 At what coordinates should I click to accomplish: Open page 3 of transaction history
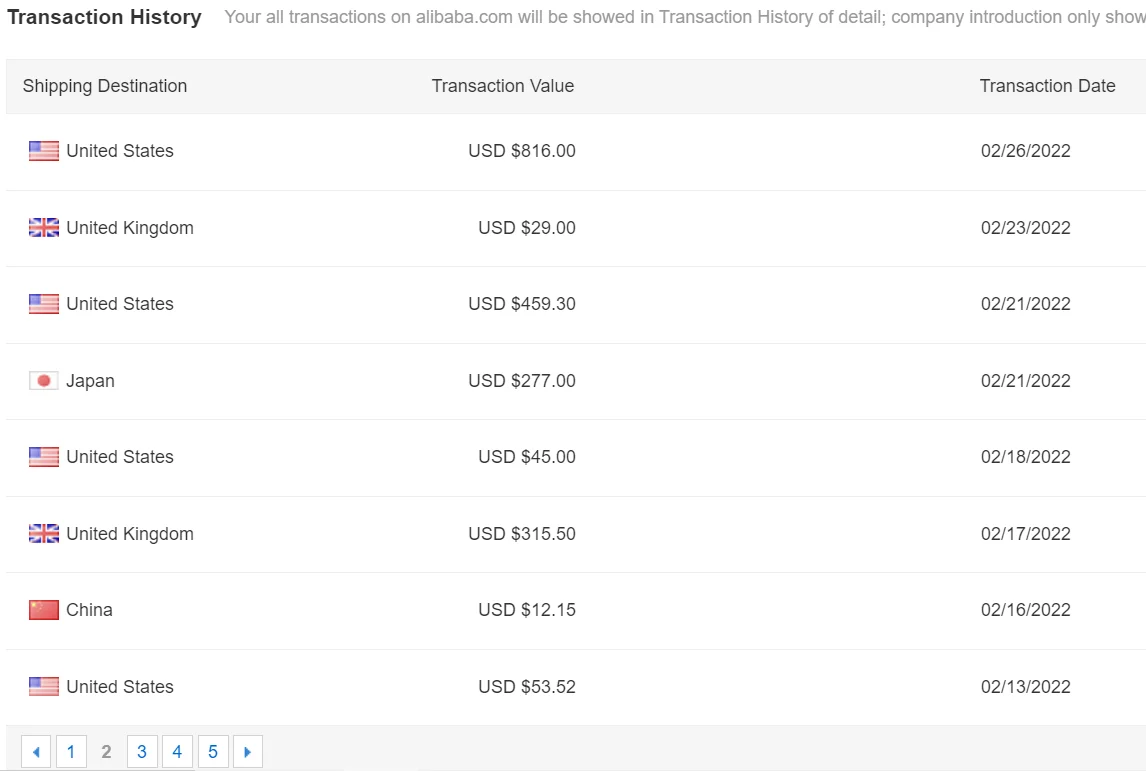pos(142,752)
